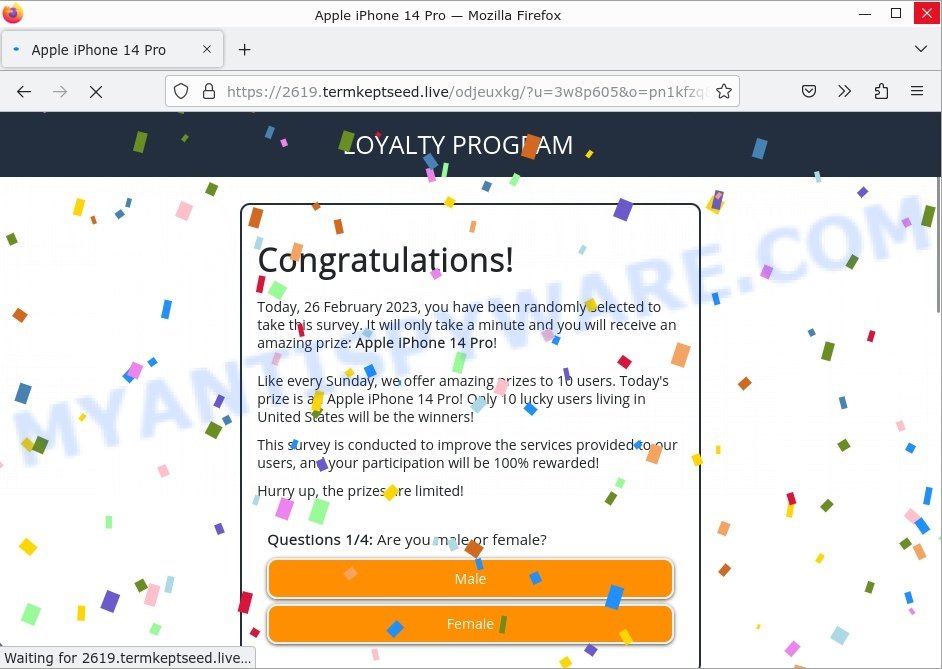942x669 pixels.
Task: Answer Male to the survey question
Action: pos(470,579)
